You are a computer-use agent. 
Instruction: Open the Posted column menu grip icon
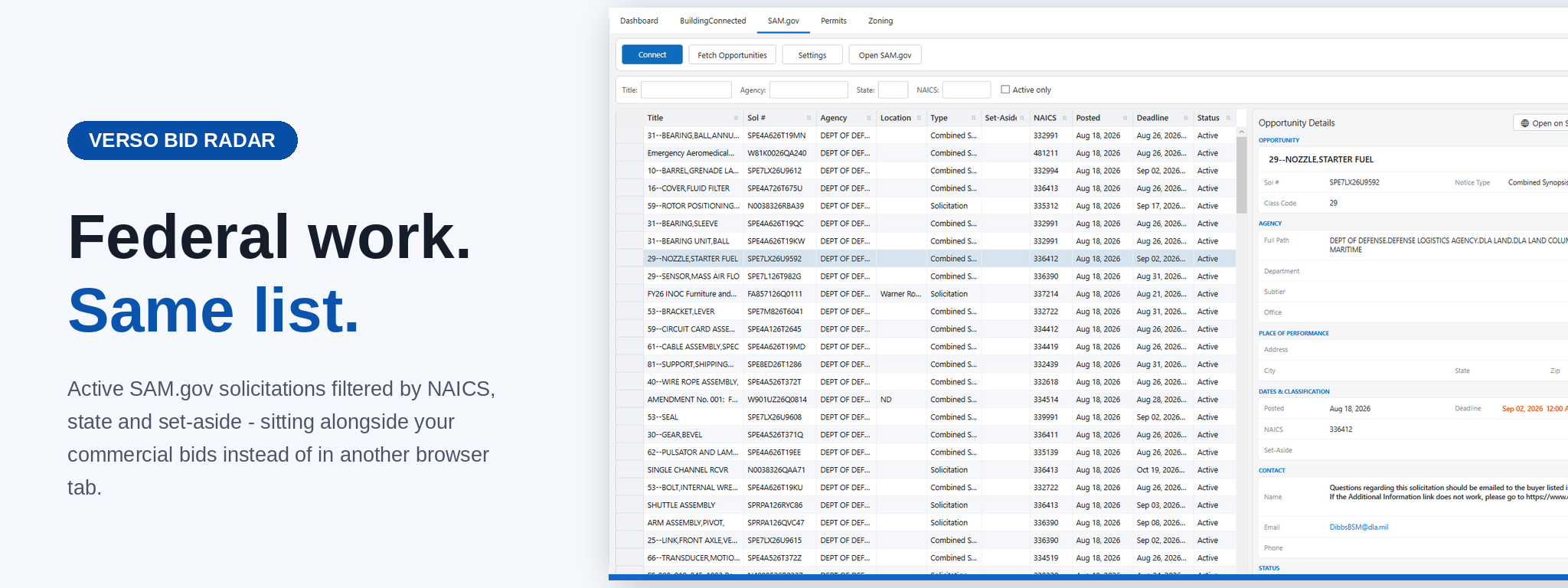click(x=1125, y=118)
